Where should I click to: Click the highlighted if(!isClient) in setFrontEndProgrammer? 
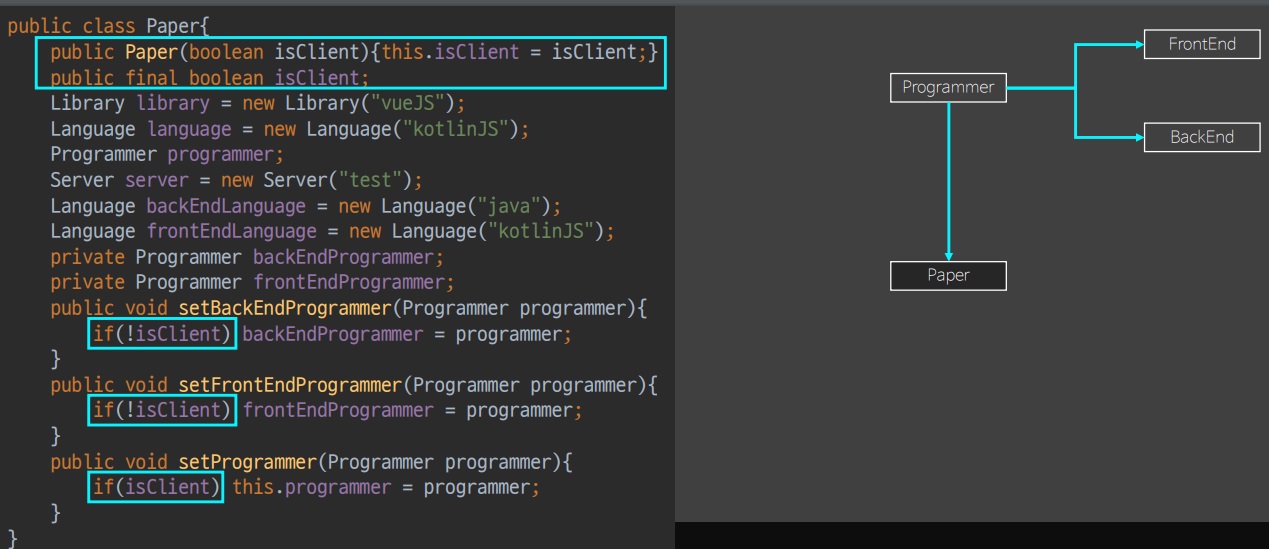162,410
